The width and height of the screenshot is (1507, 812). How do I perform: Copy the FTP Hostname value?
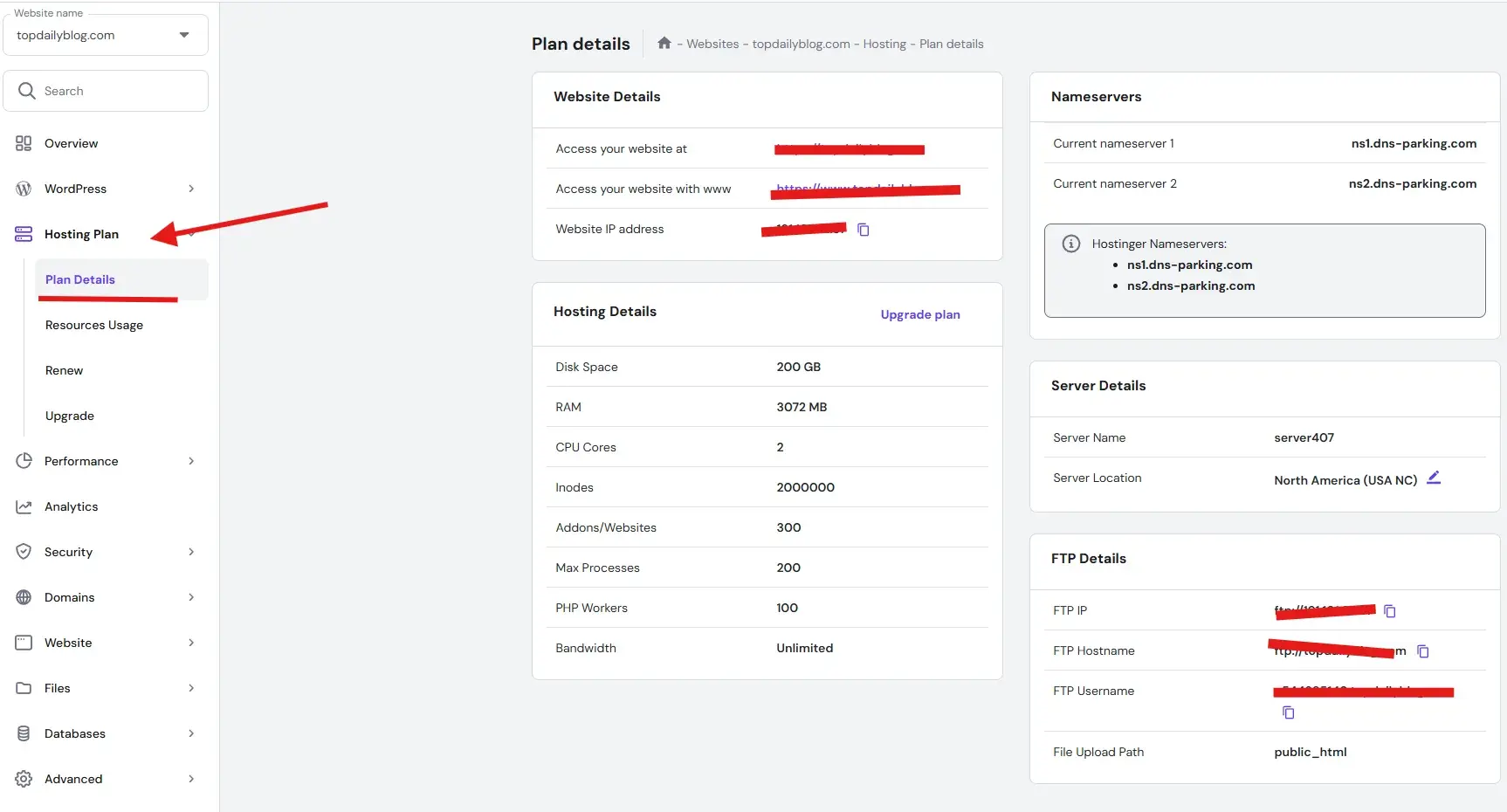coord(1422,651)
